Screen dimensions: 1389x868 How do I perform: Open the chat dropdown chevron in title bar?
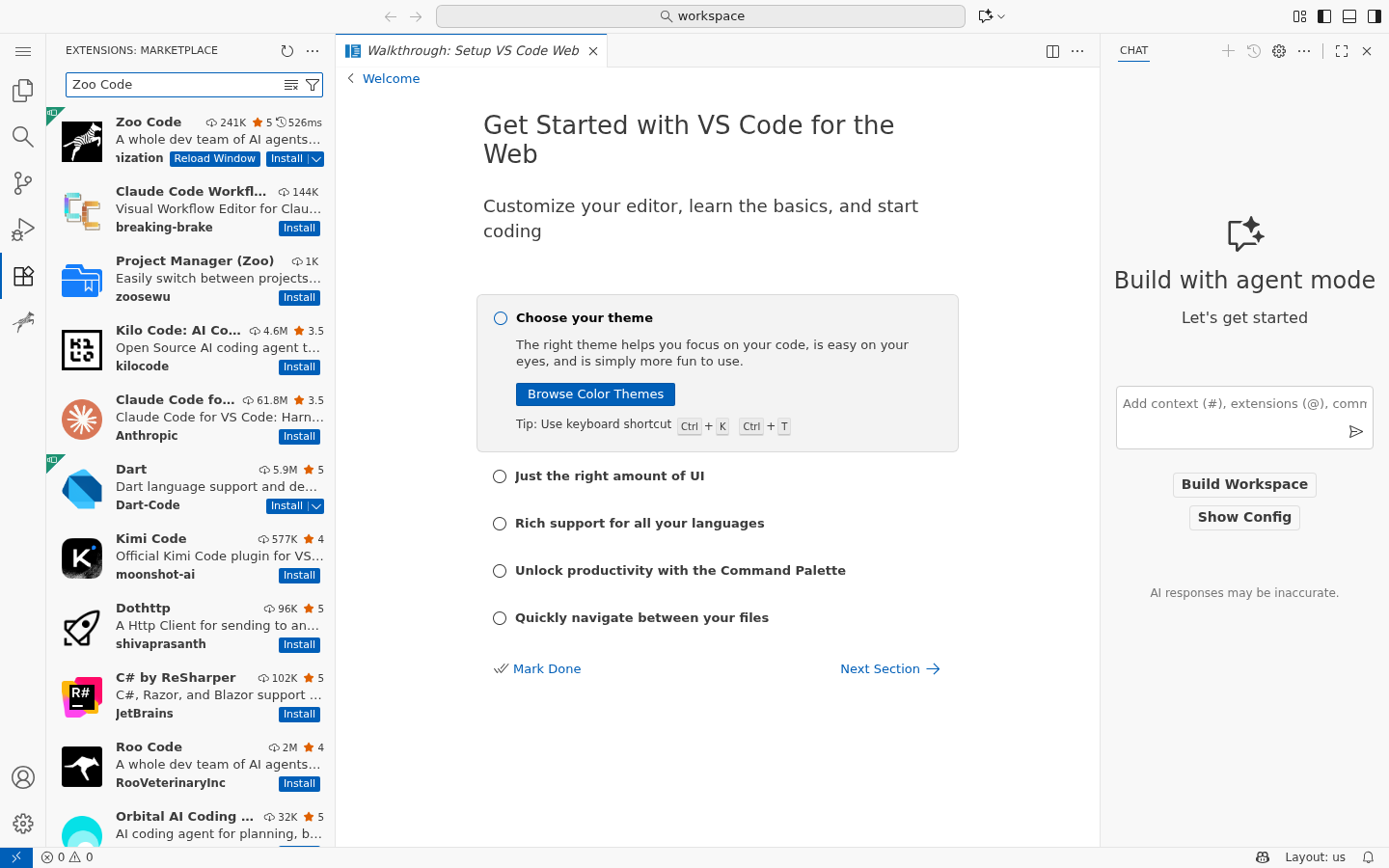click(x=1001, y=16)
